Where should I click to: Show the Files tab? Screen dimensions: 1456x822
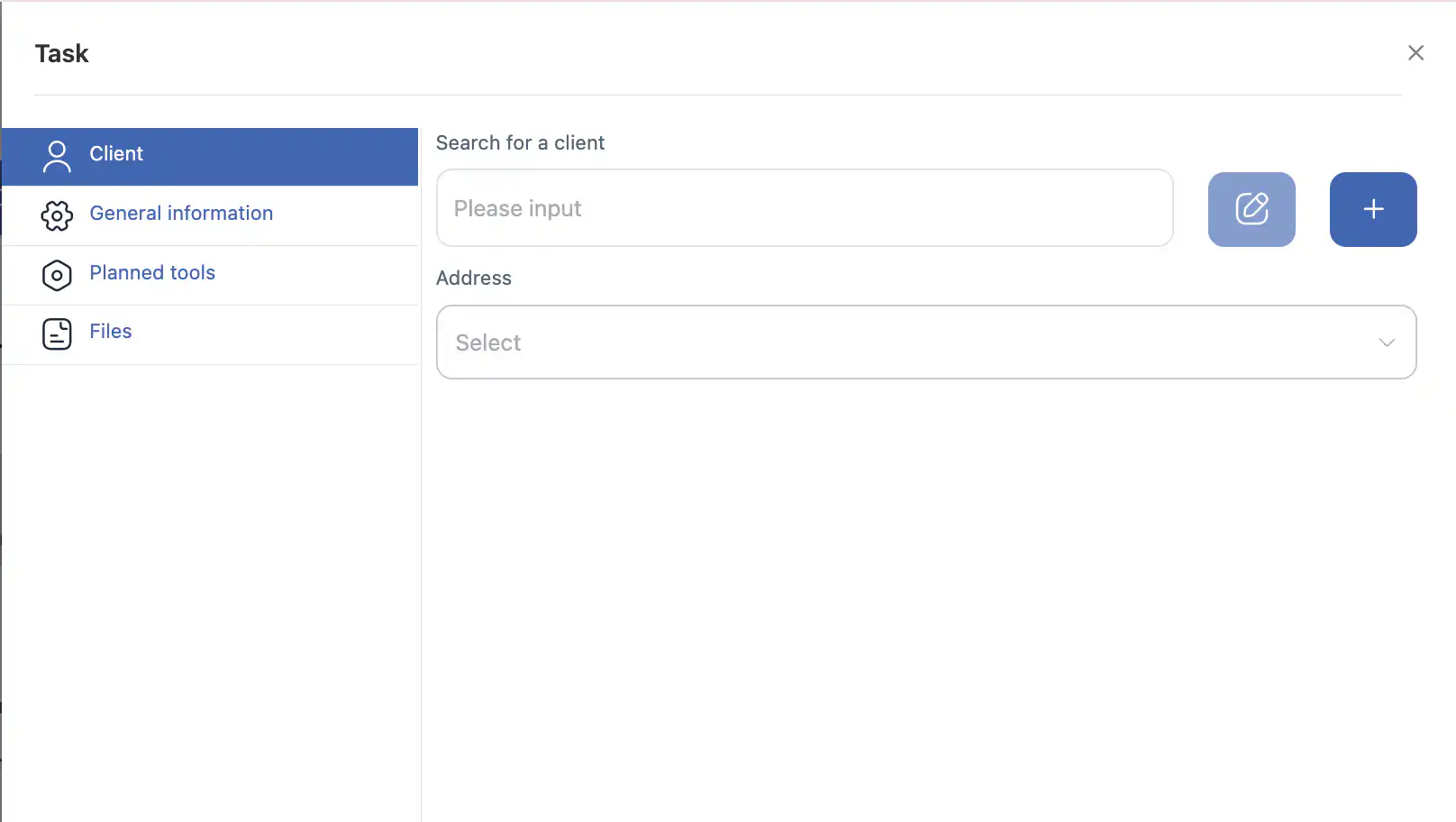coord(111,332)
